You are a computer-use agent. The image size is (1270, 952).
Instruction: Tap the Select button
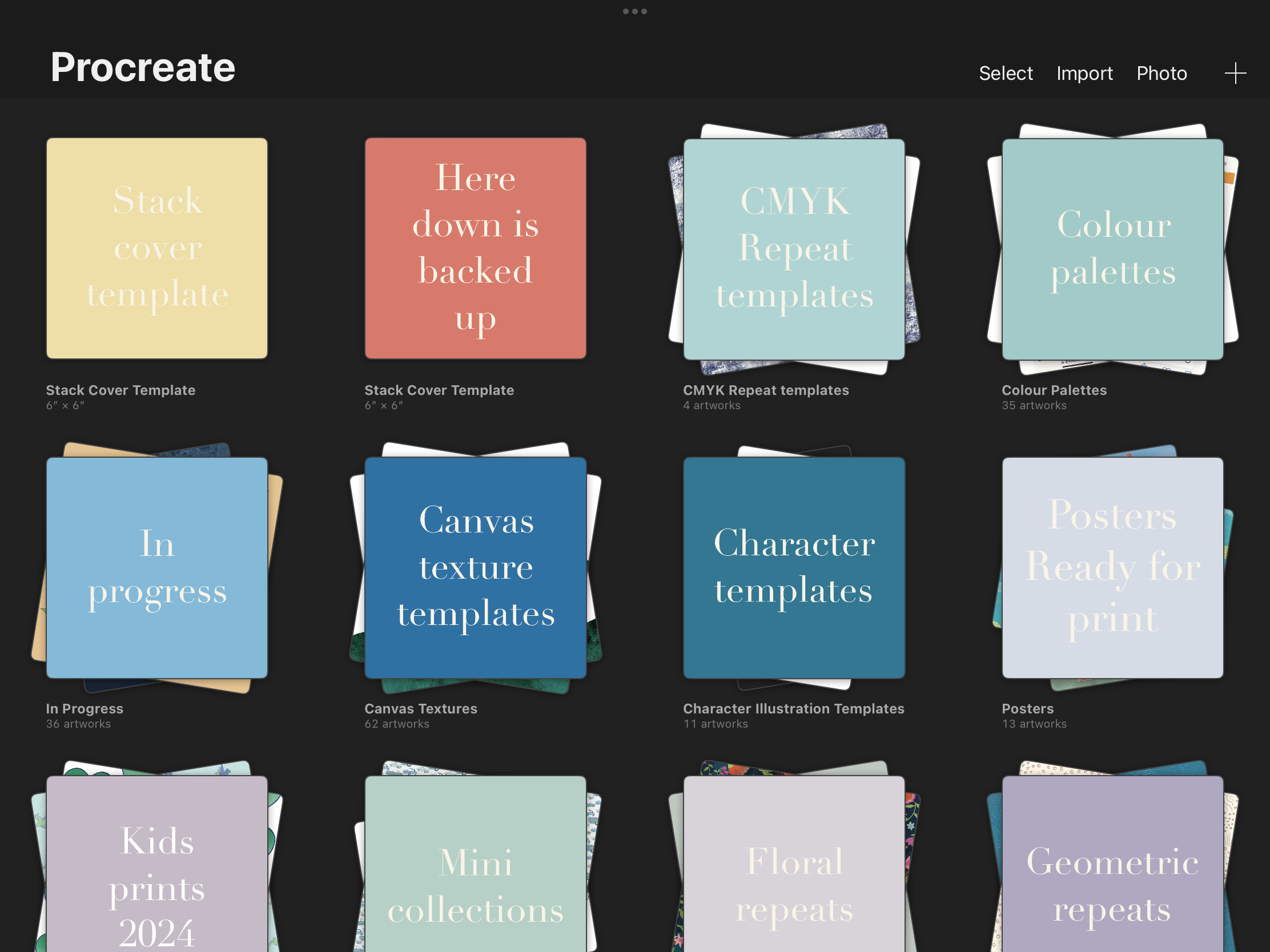(x=1005, y=74)
